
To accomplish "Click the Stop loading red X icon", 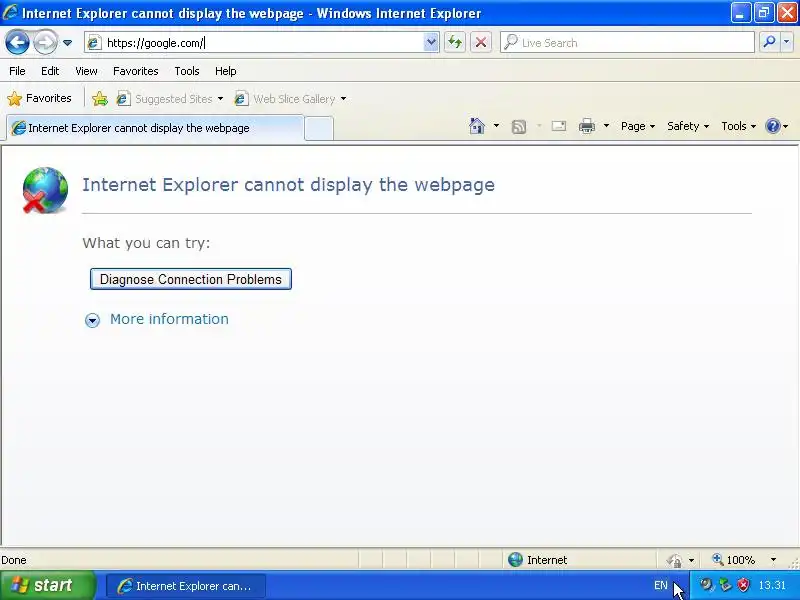I will click(x=481, y=42).
